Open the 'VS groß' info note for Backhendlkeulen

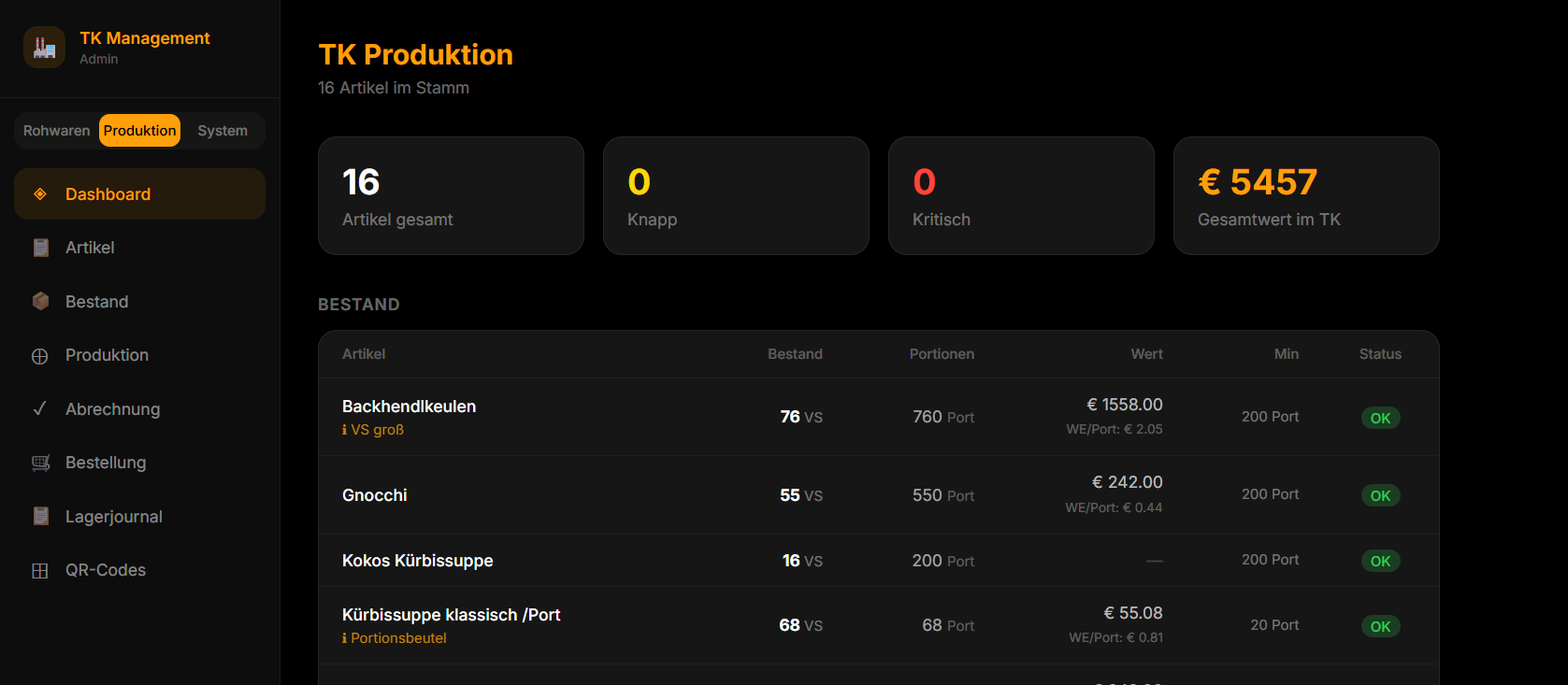pyautogui.click(x=373, y=429)
